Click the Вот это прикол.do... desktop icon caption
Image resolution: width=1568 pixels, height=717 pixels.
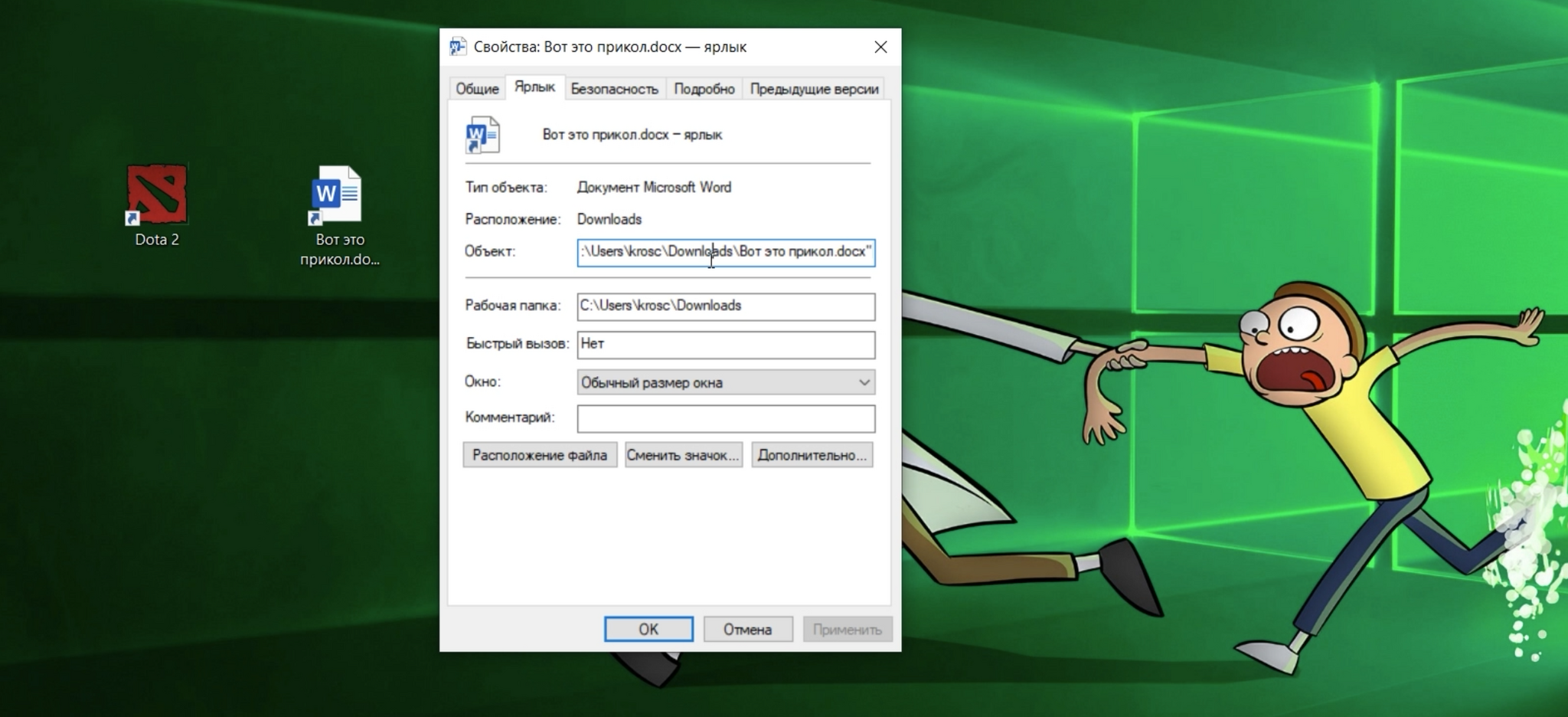(x=340, y=250)
